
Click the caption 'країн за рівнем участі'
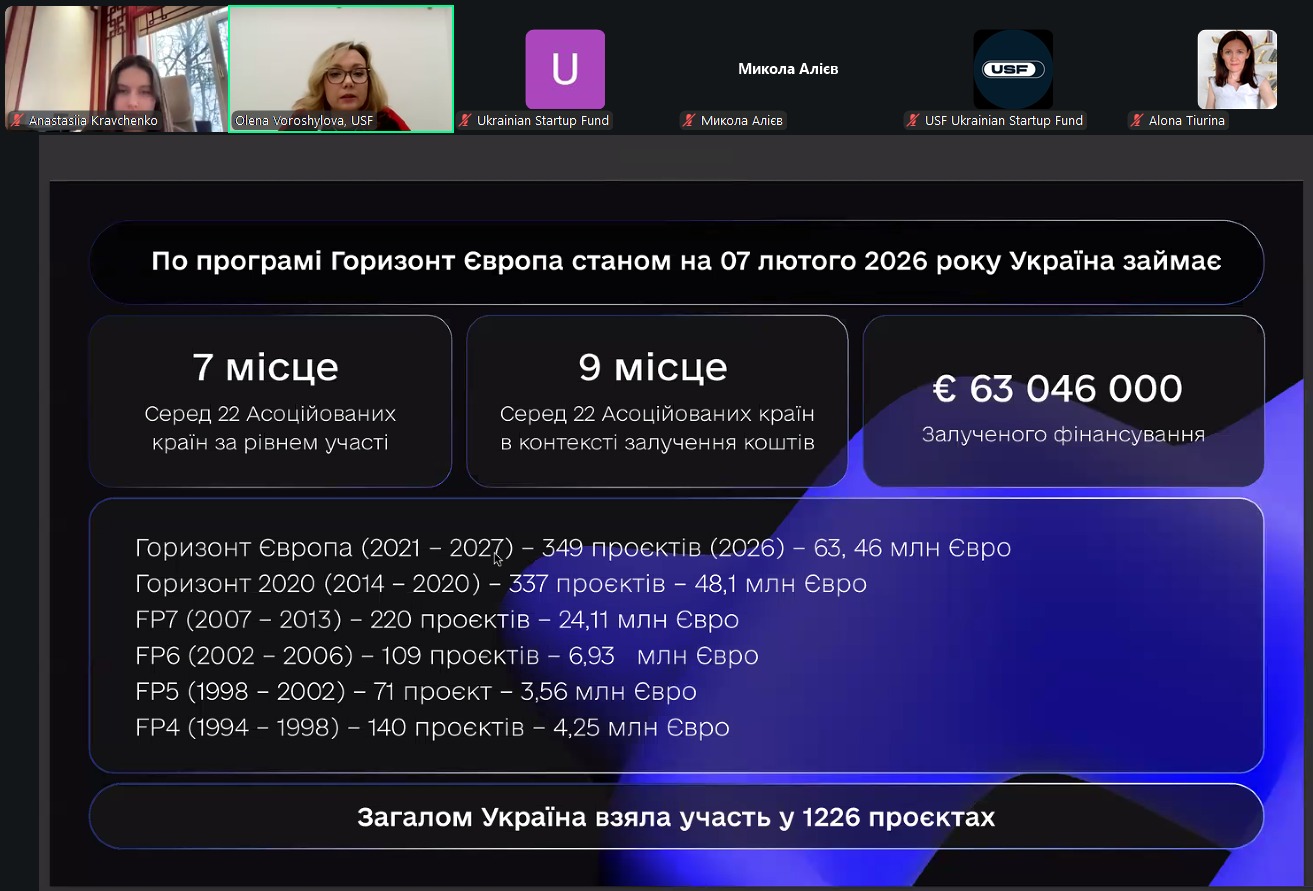270,442
